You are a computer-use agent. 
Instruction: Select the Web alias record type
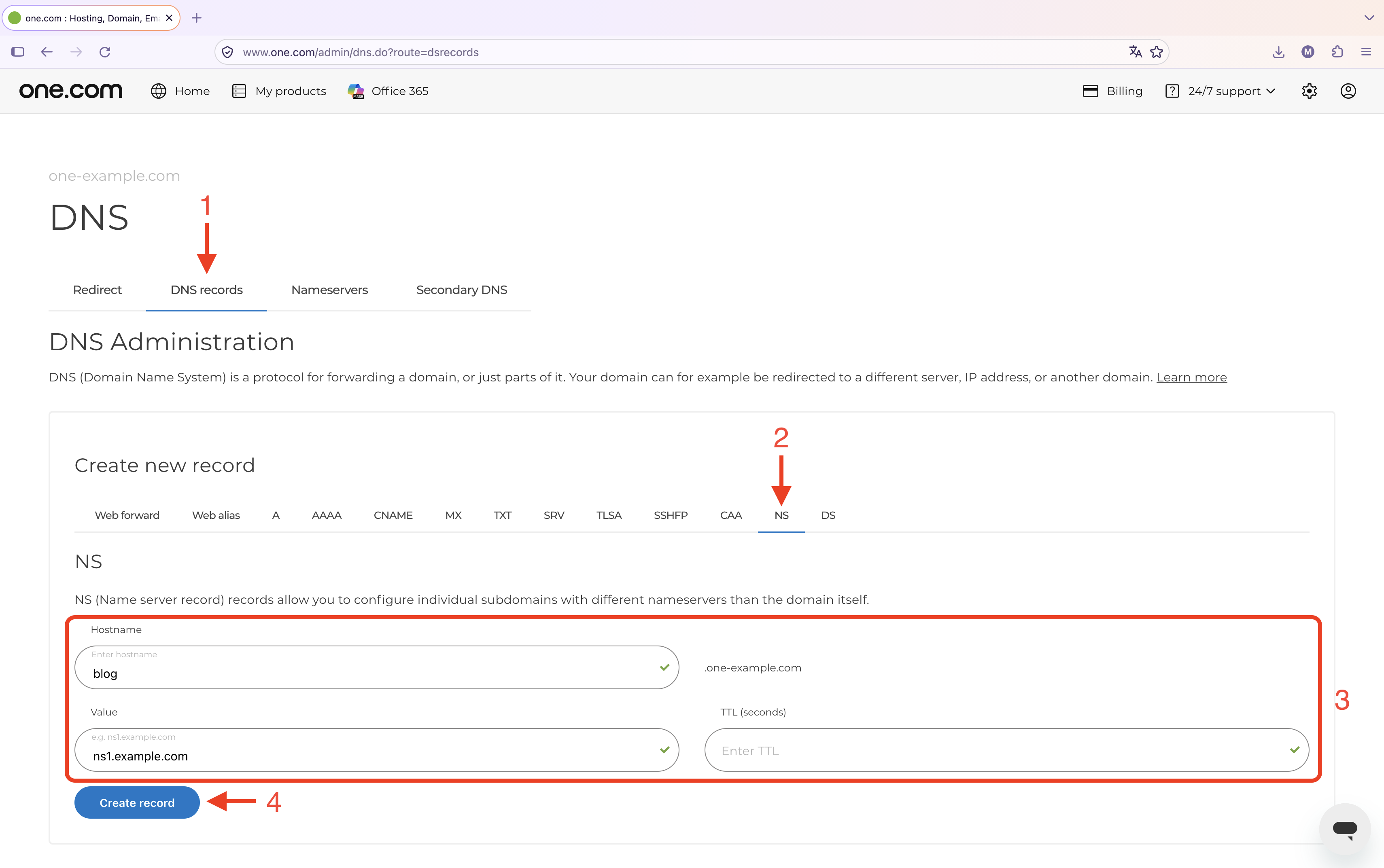point(216,515)
